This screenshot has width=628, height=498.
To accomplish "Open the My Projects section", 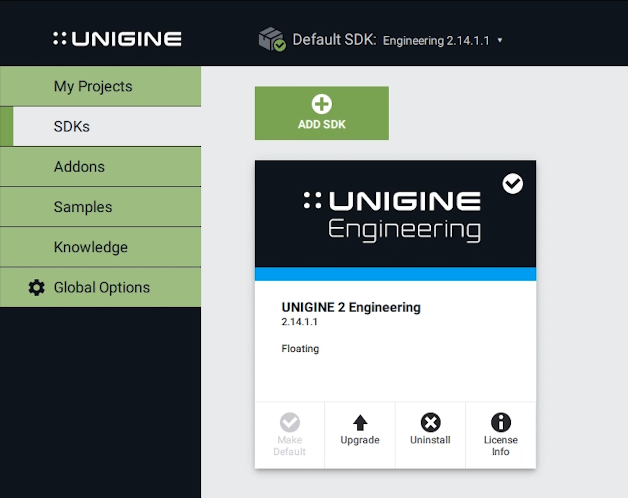I will [93, 87].
